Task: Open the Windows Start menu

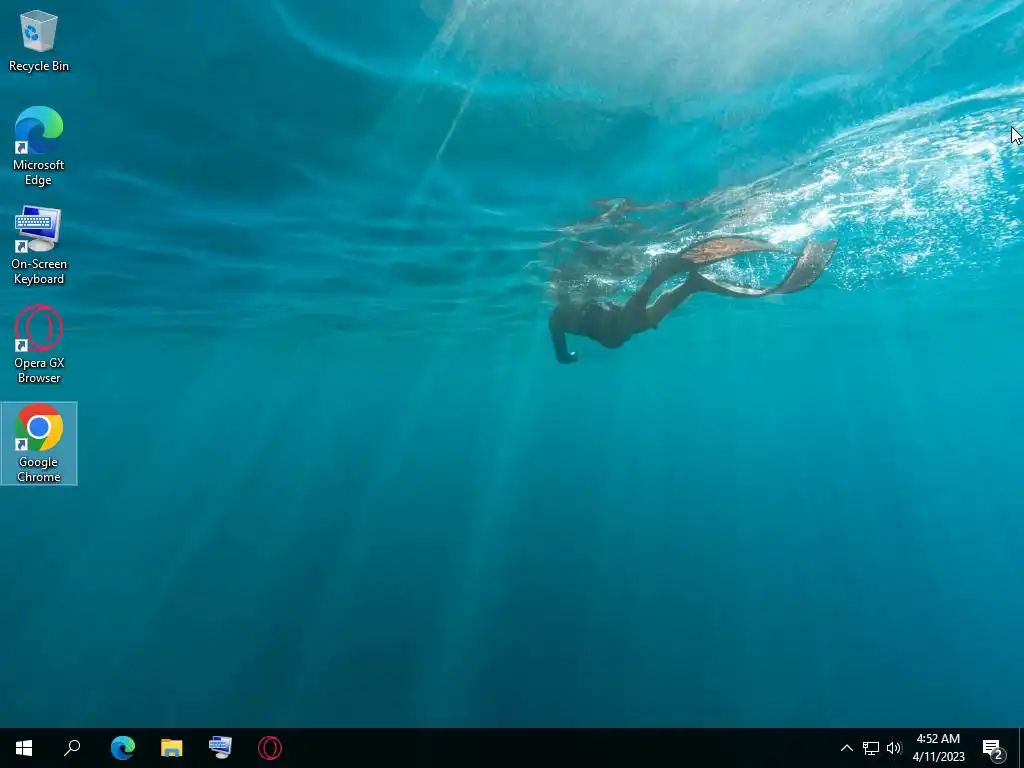Action: pos(24,748)
